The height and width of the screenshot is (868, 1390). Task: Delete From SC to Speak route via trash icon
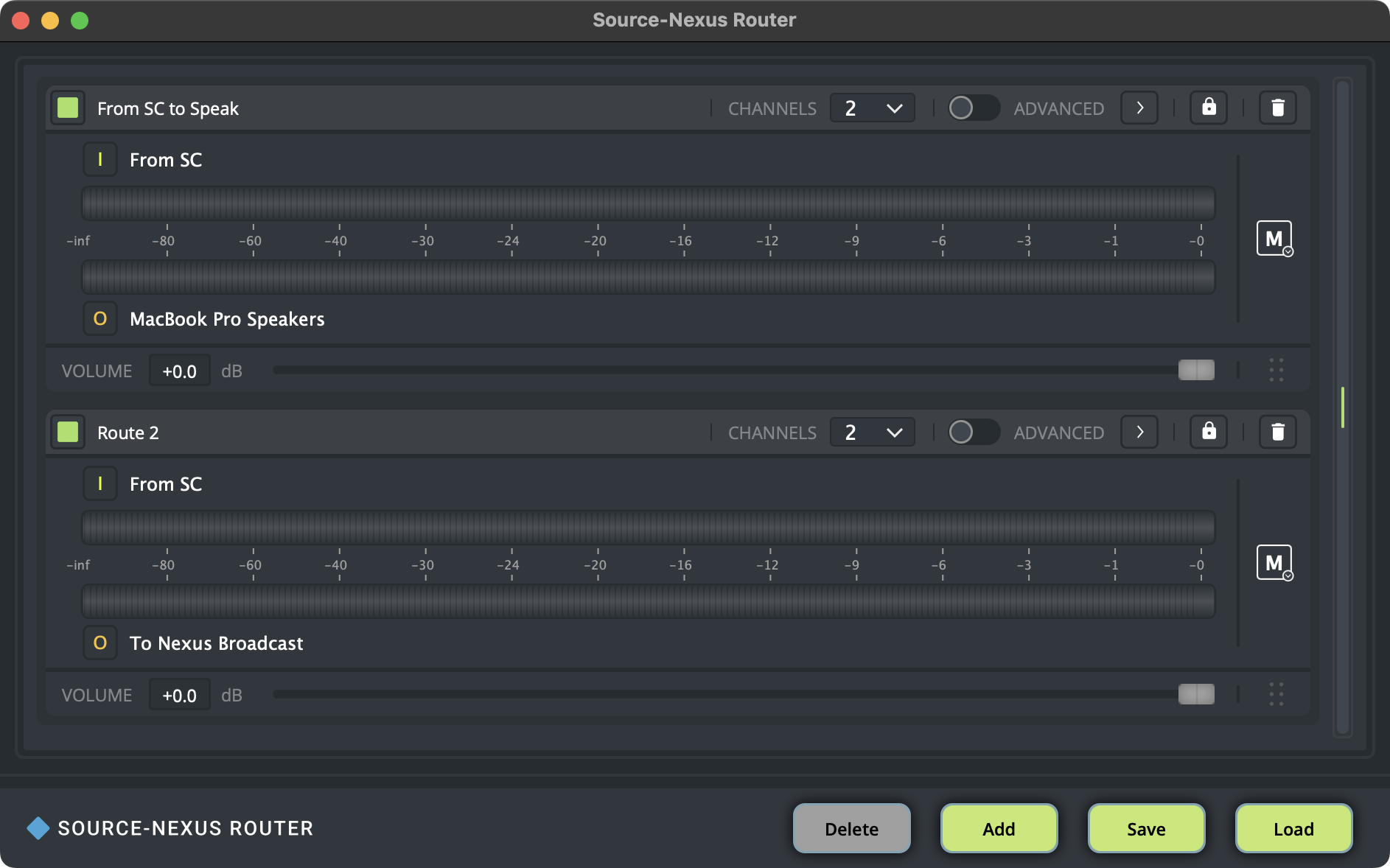(x=1277, y=108)
